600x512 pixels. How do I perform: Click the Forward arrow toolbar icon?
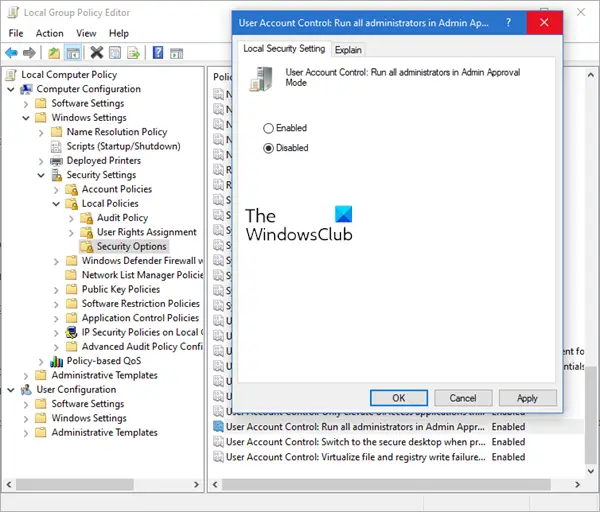(x=29, y=53)
